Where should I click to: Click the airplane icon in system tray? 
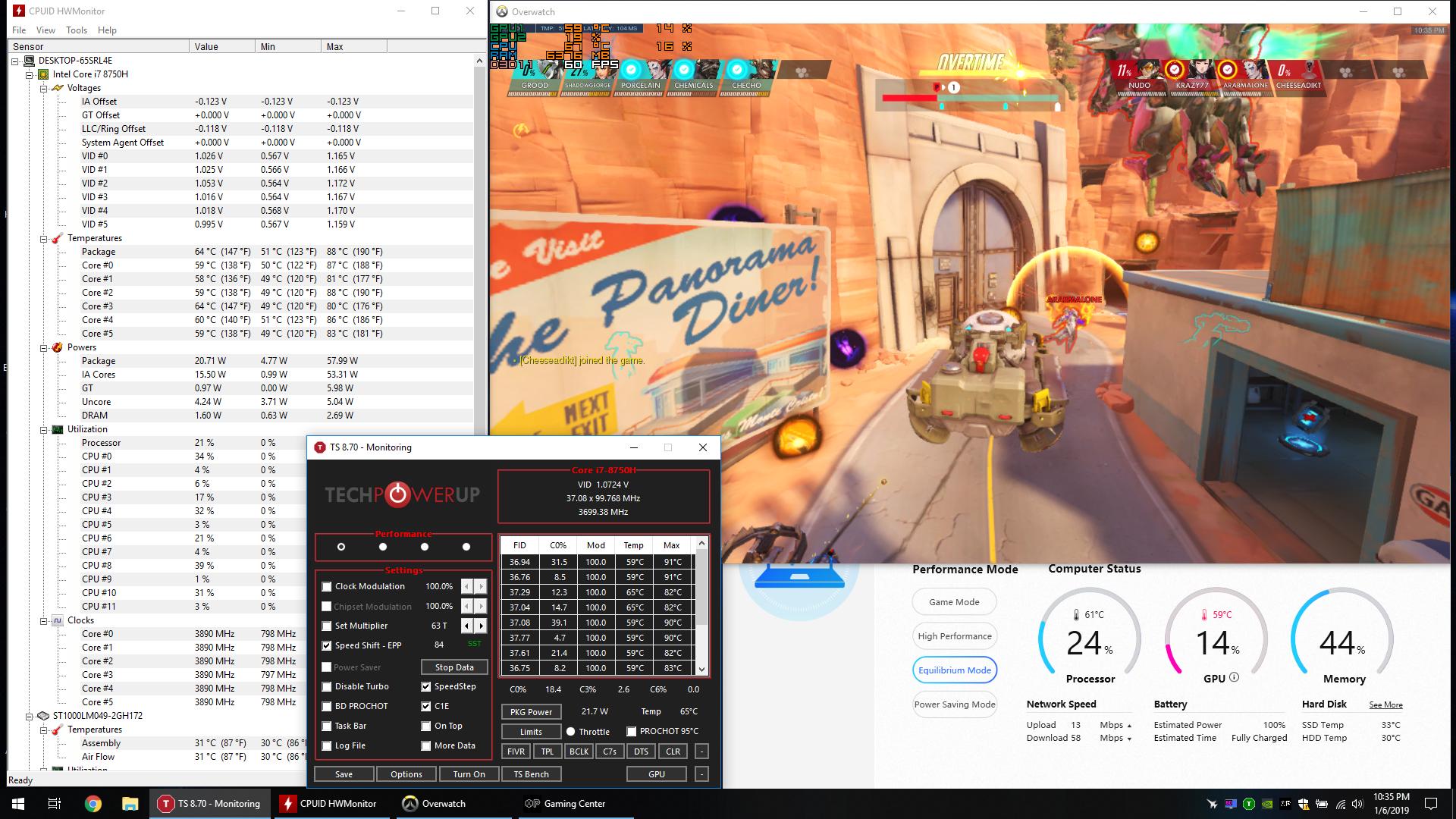coord(1212,804)
